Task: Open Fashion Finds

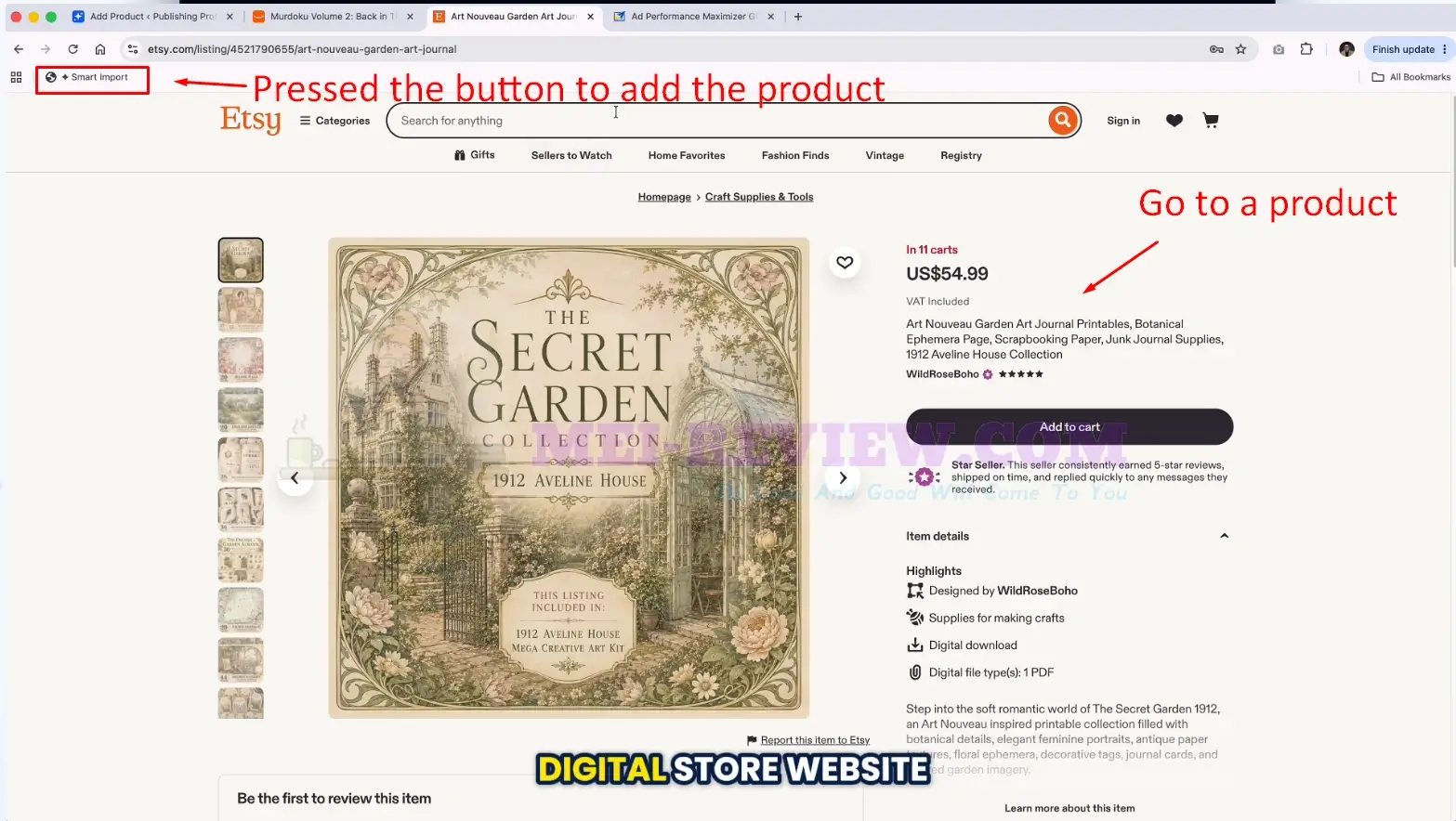Action: [795, 155]
